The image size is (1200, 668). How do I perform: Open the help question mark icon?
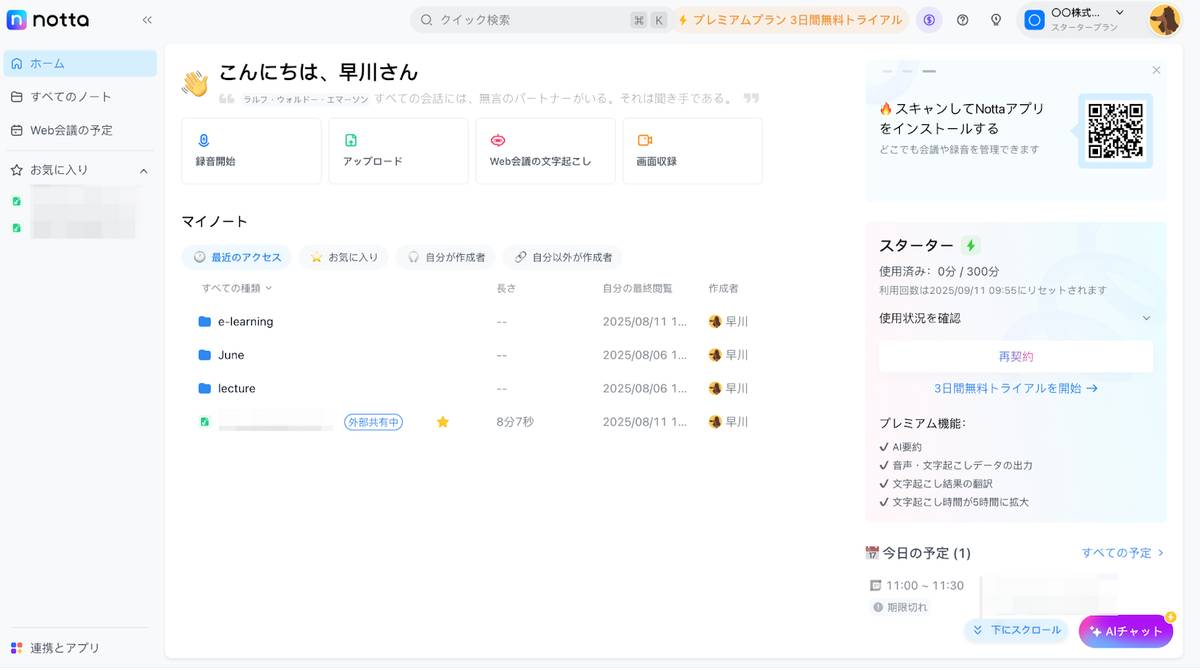coord(963,20)
